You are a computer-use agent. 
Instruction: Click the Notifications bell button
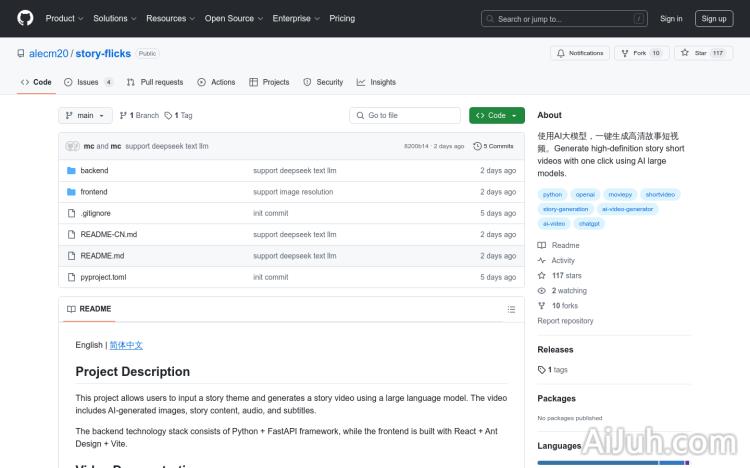click(x=579, y=53)
